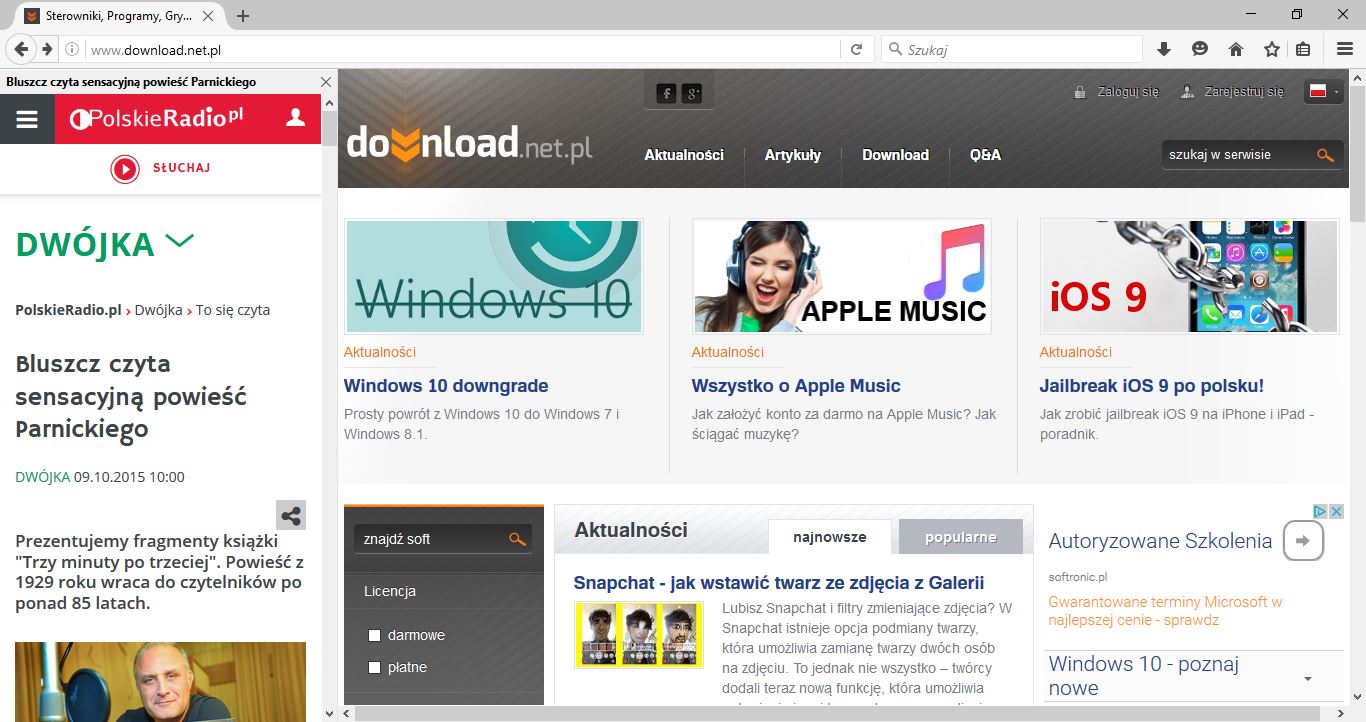This screenshot has height=722, width=1366.
Task: Click PolskieRadio.pl breadcrumb link
Action: pyautogui.click(x=68, y=310)
